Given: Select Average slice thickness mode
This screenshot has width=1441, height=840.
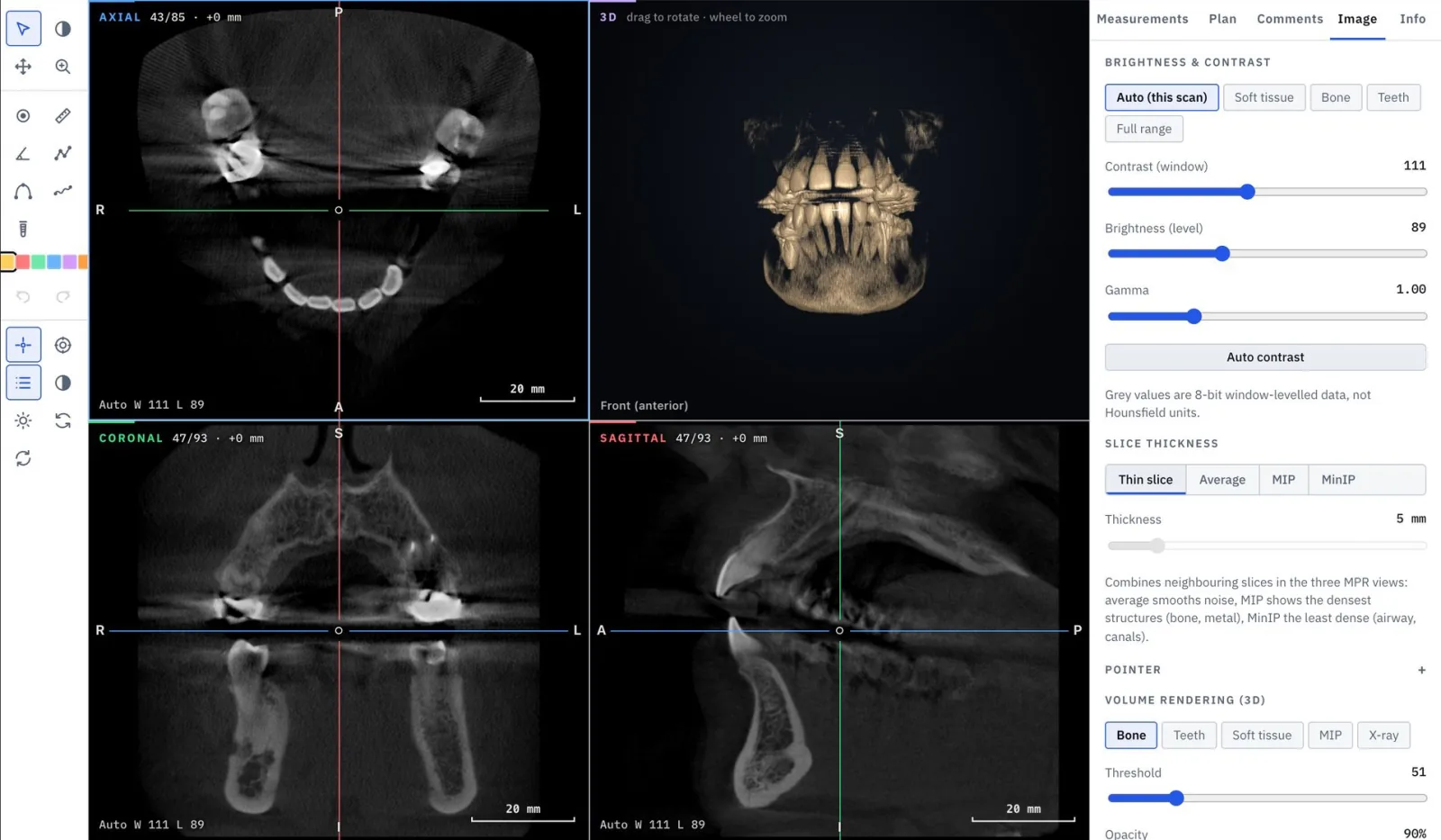Looking at the screenshot, I should tap(1222, 480).
